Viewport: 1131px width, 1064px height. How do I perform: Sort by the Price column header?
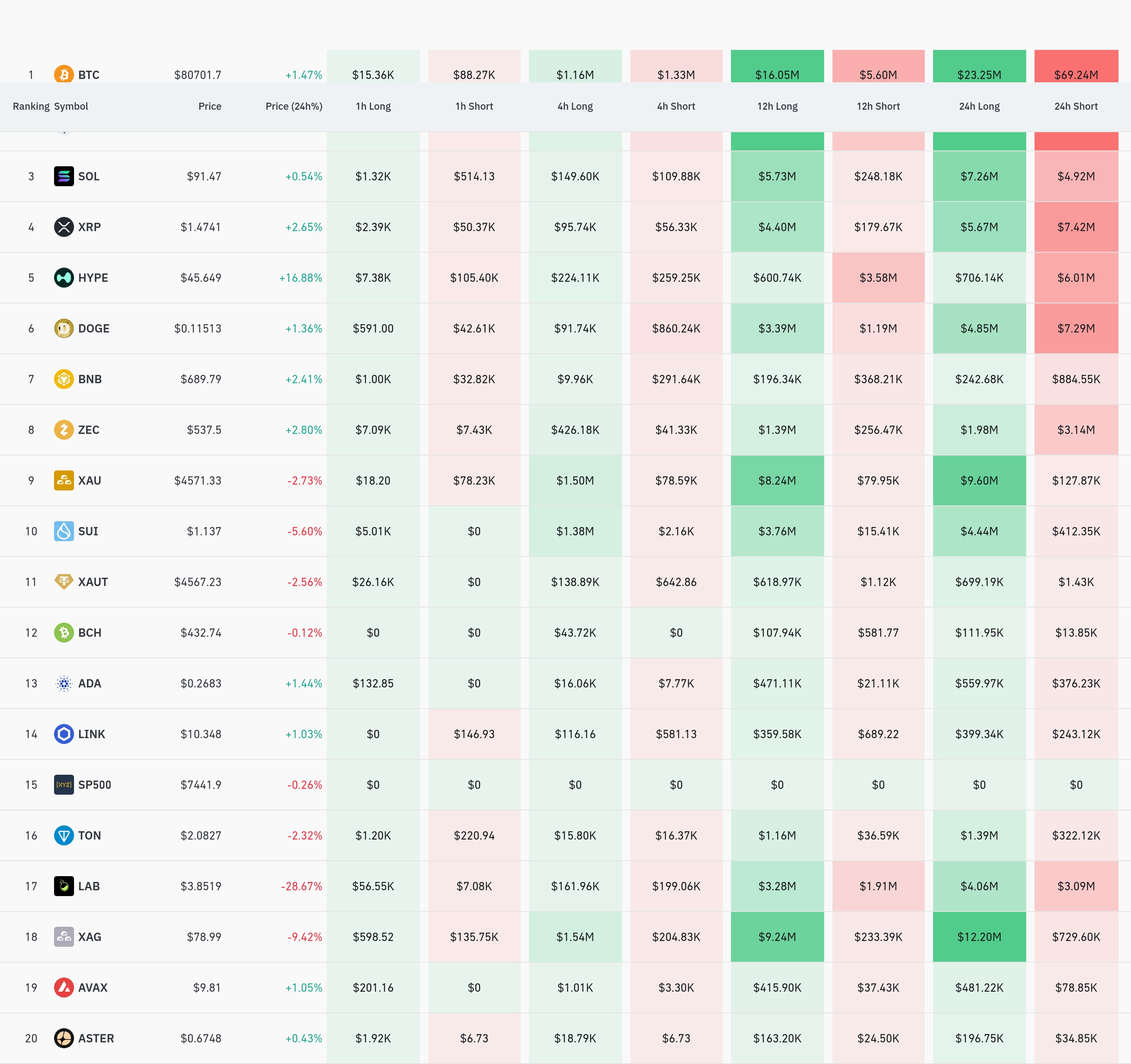point(210,106)
